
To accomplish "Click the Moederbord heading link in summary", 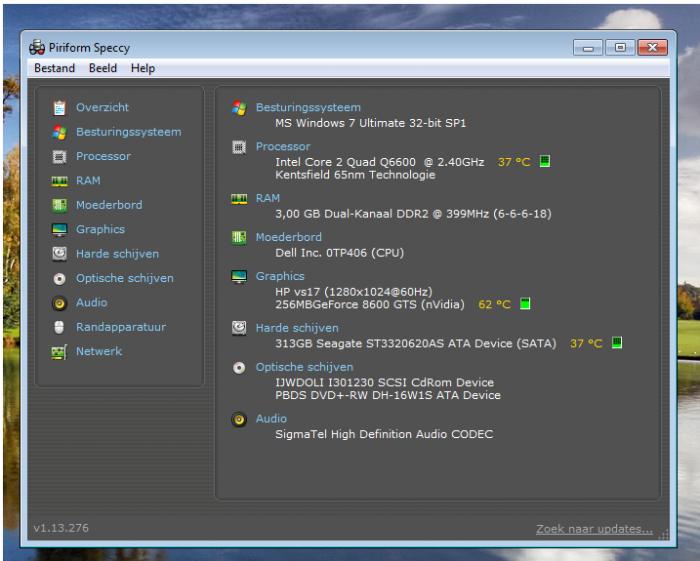I will [289, 237].
